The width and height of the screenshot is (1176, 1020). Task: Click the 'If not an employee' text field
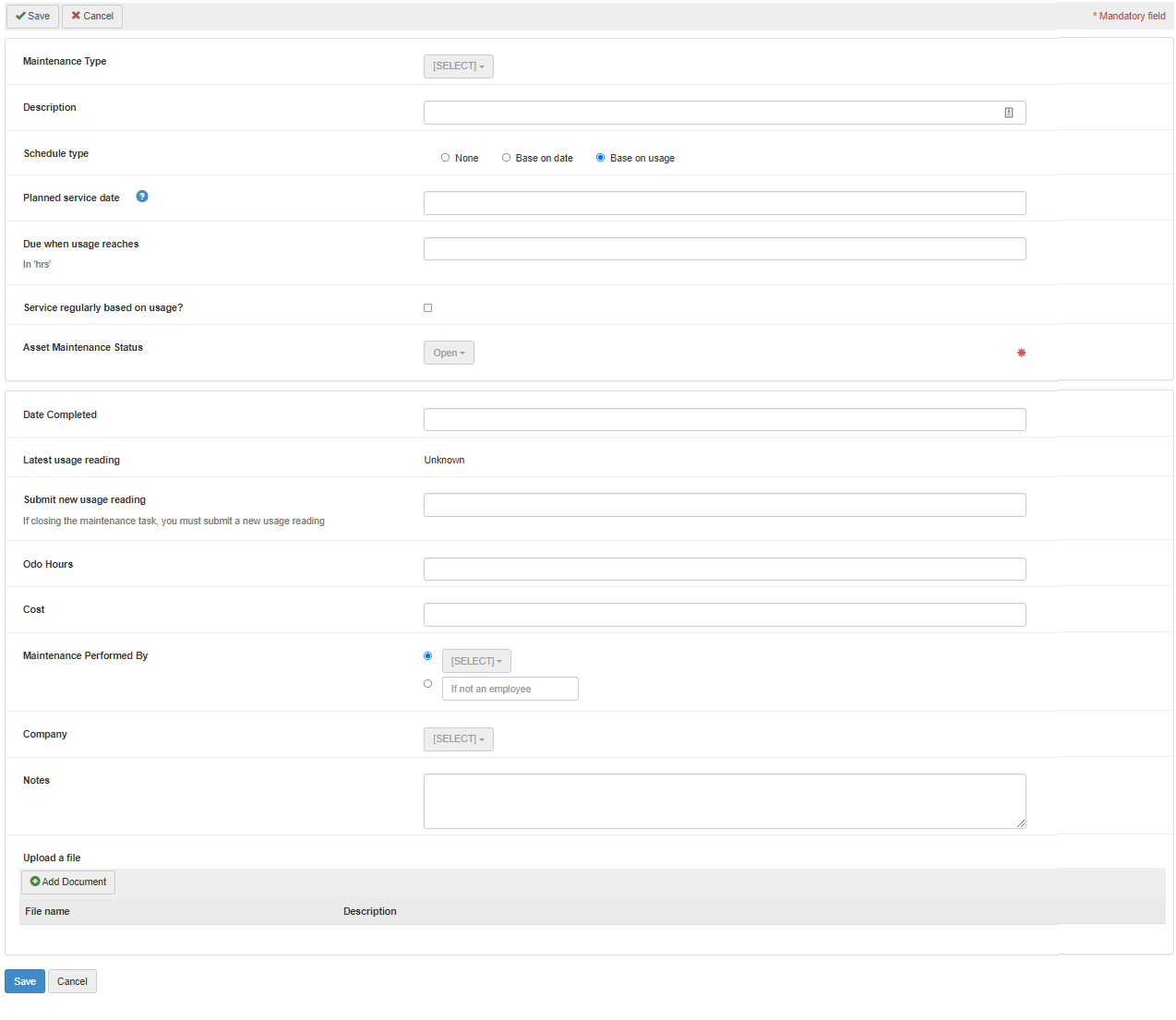tap(510, 690)
